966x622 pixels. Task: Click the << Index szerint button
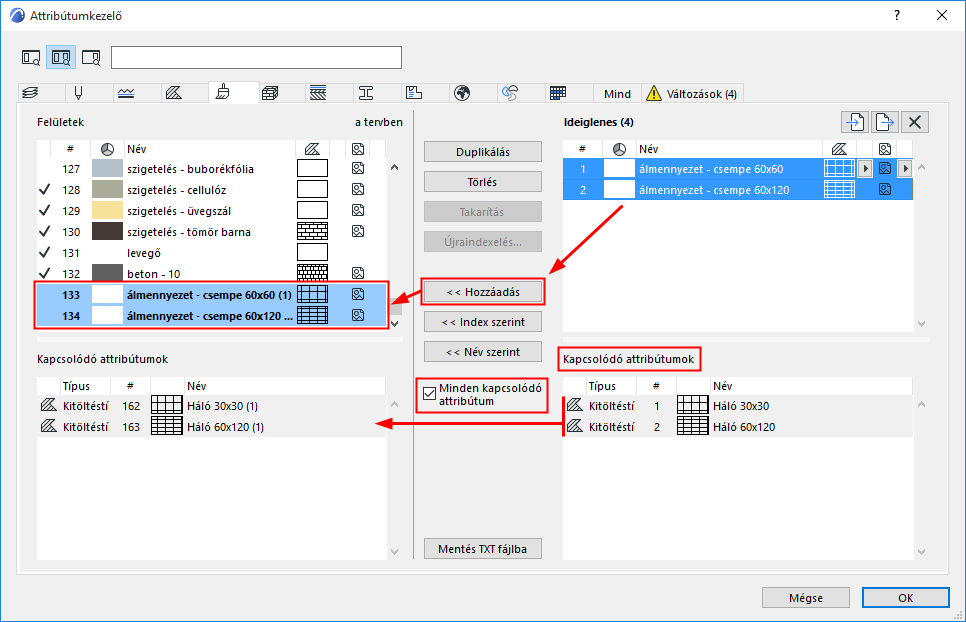click(483, 321)
